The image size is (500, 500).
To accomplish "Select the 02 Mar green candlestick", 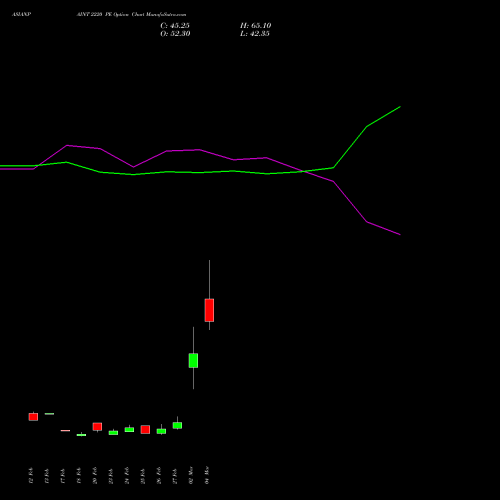I will [193, 360].
